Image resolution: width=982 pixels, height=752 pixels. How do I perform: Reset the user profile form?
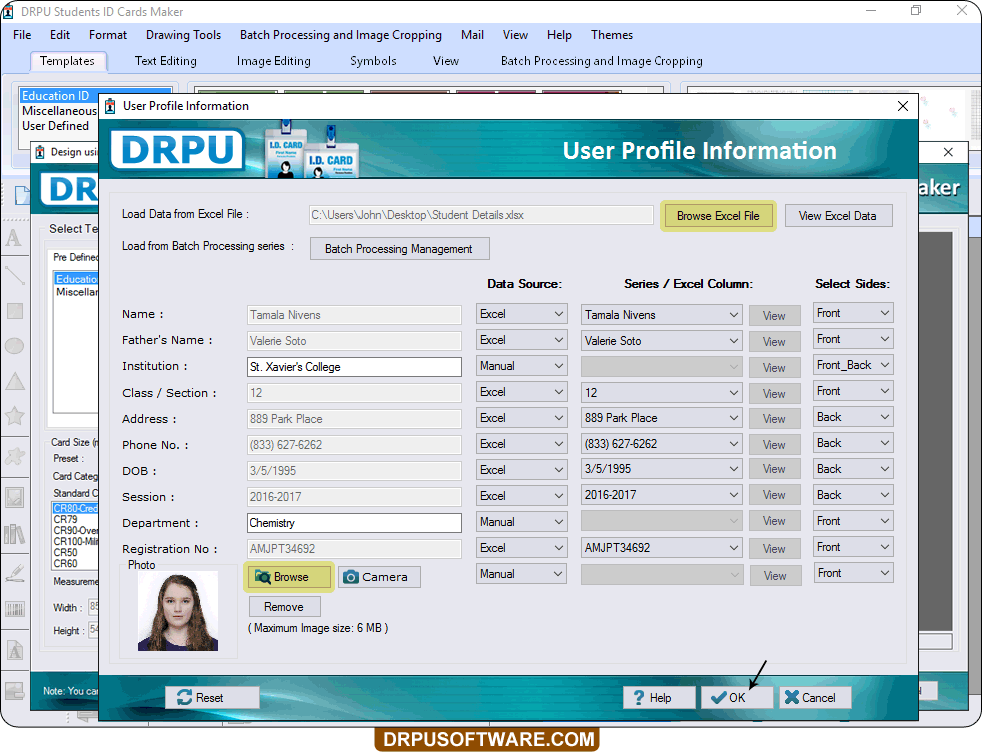(212, 698)
